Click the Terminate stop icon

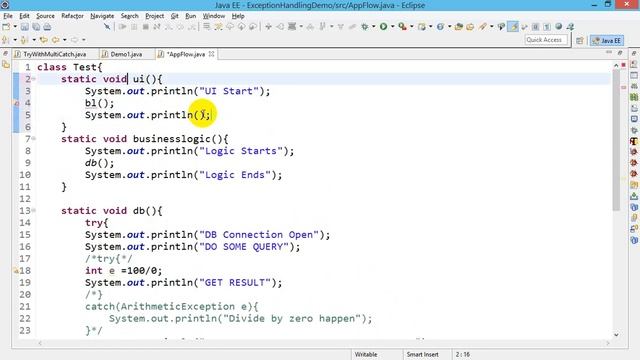[145, 27]
